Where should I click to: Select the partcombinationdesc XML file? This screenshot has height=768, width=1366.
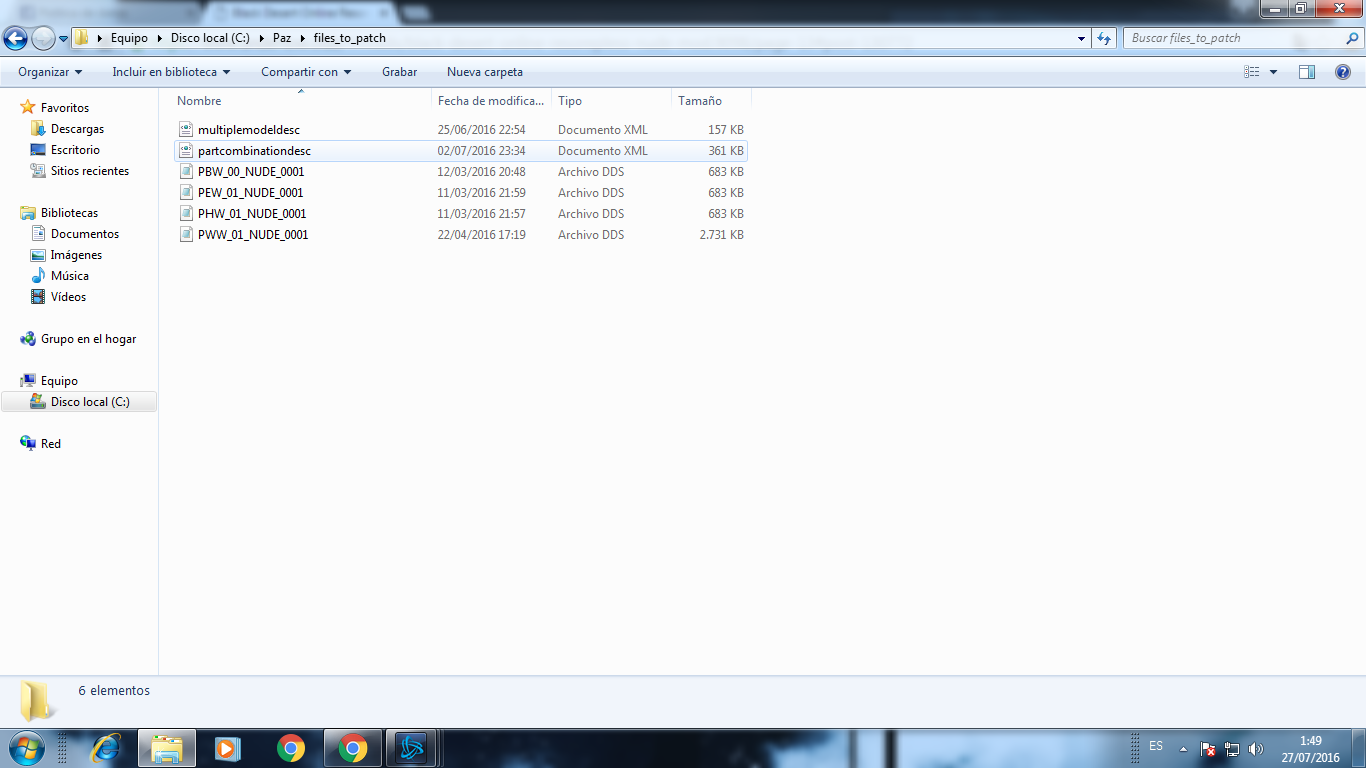pos(254,151)
